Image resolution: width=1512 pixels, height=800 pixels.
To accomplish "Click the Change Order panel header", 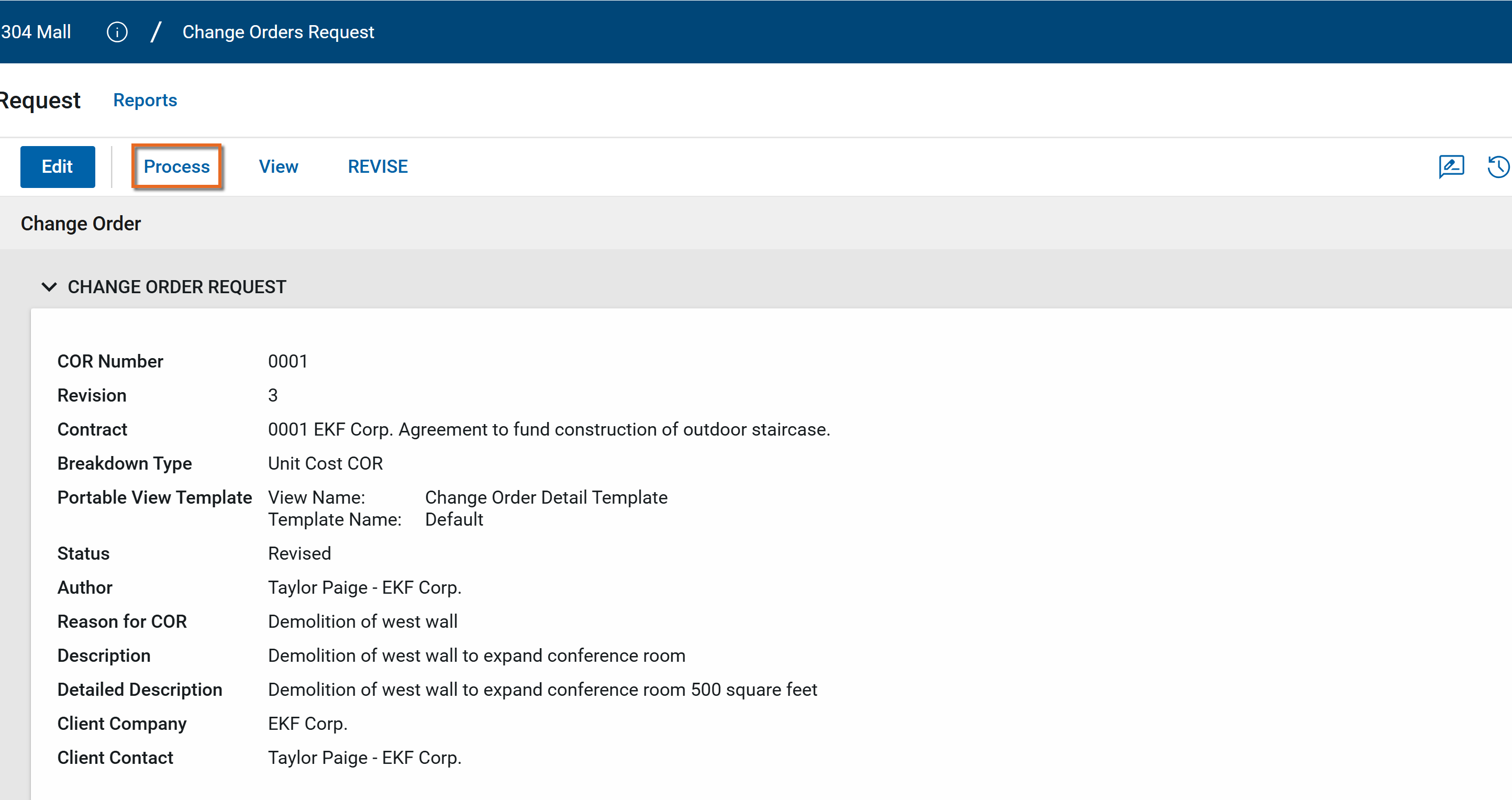I will [81, 224].
